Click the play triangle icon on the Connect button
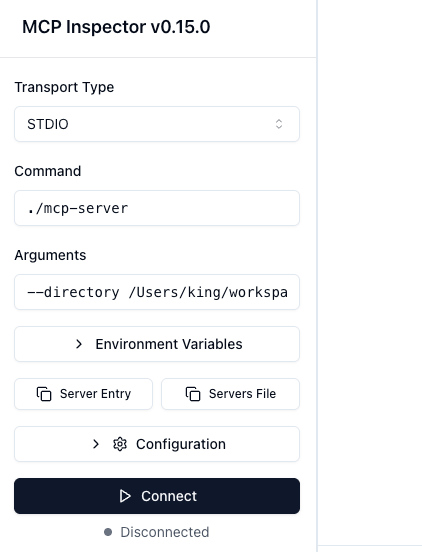The image size is (422, 552). click(125, 496)
